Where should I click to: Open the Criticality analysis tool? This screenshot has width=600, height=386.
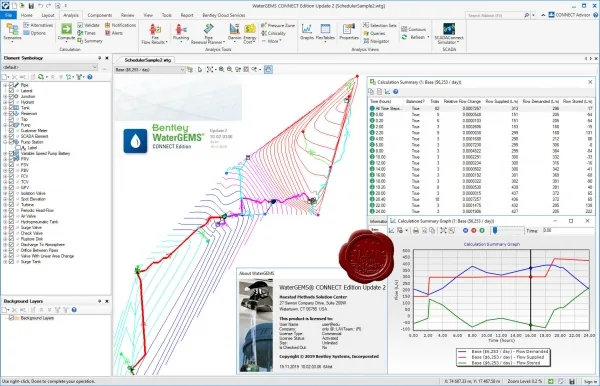[273, 33]
